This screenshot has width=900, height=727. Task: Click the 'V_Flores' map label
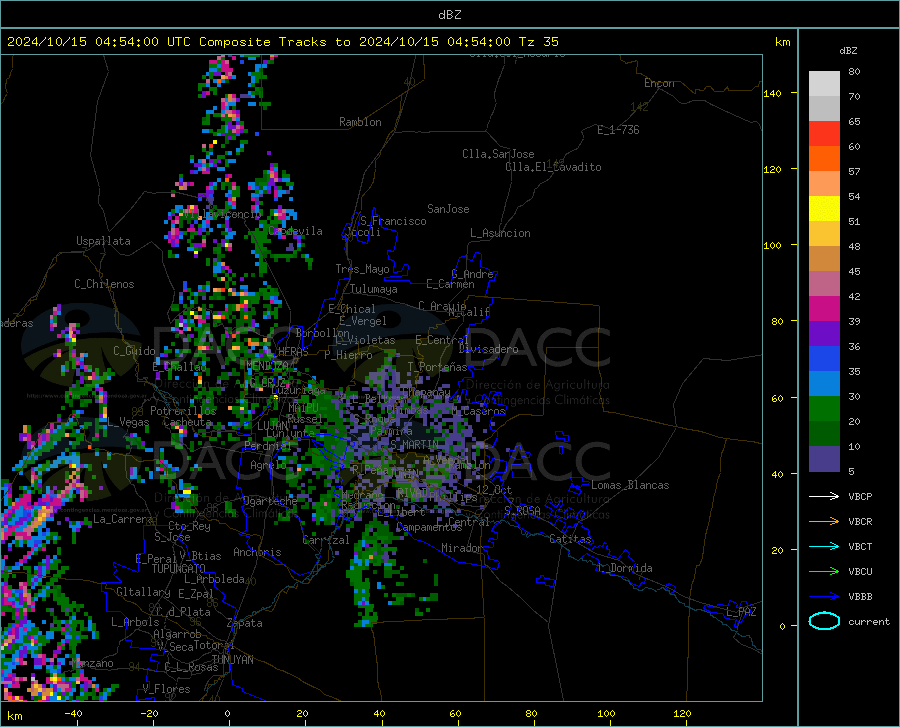166,689
